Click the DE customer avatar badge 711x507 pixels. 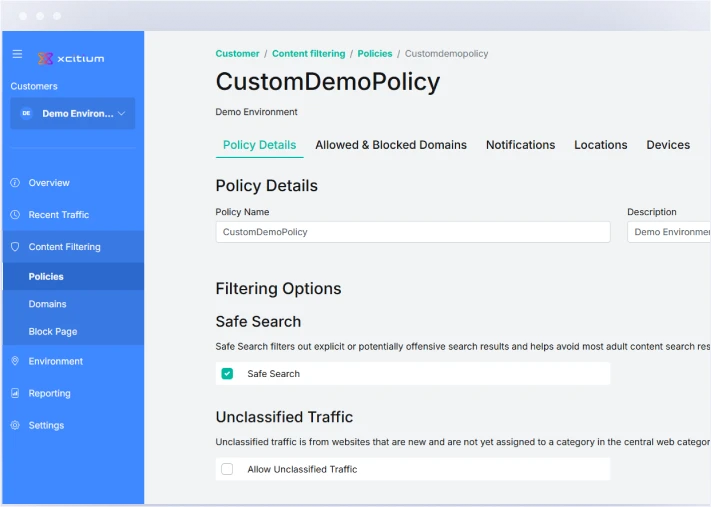tap(27, 114)
